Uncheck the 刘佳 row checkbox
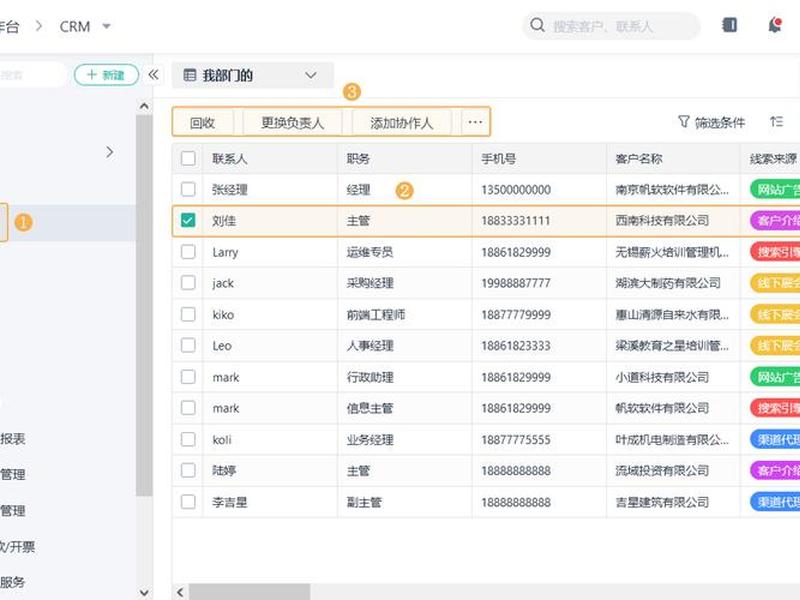This screenshot has width=800, height=600. 188,220
